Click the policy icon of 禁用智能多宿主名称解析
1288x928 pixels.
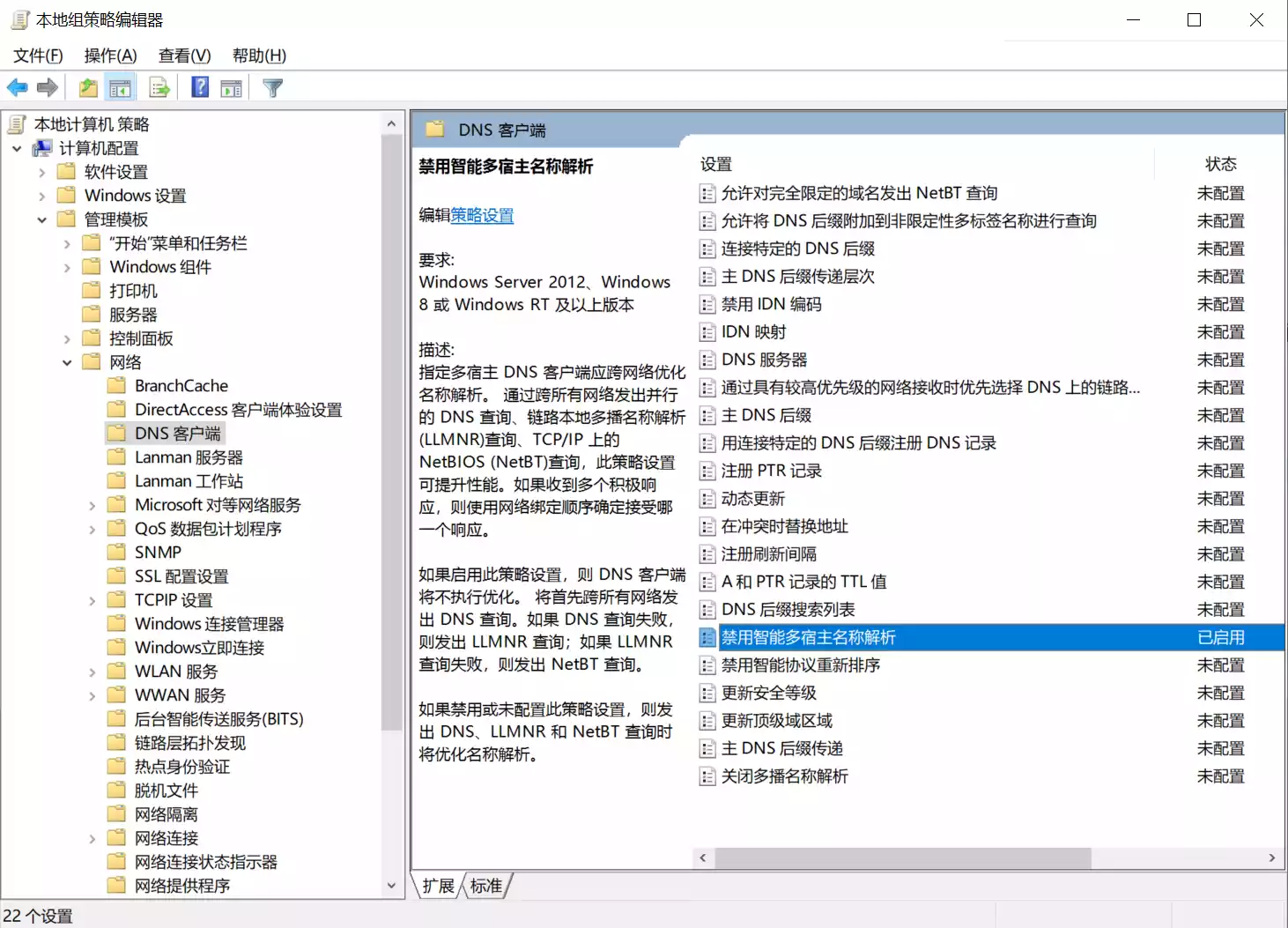pos(707,638)
